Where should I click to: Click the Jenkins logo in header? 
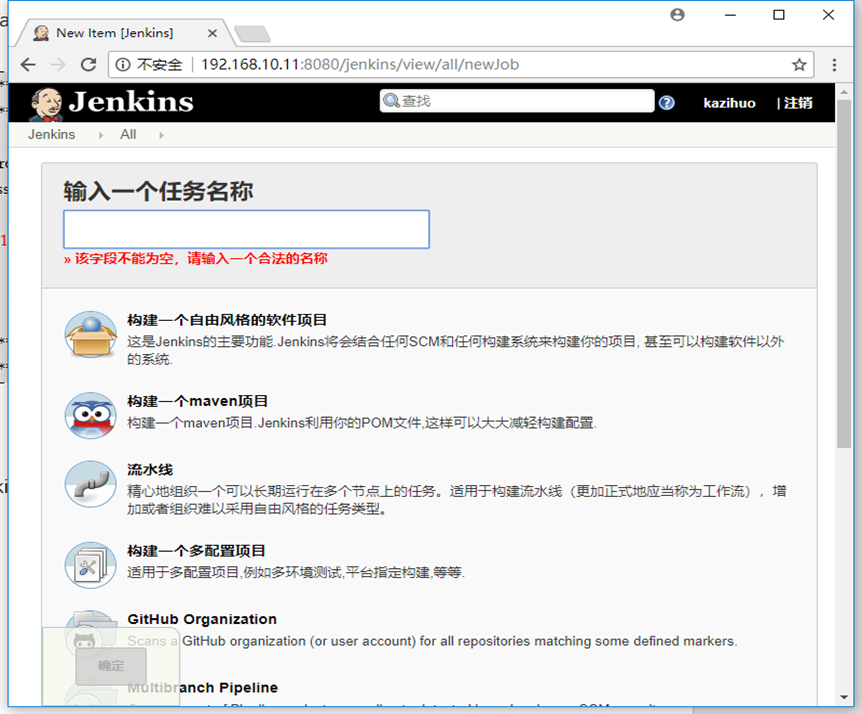tap(112, 102)
